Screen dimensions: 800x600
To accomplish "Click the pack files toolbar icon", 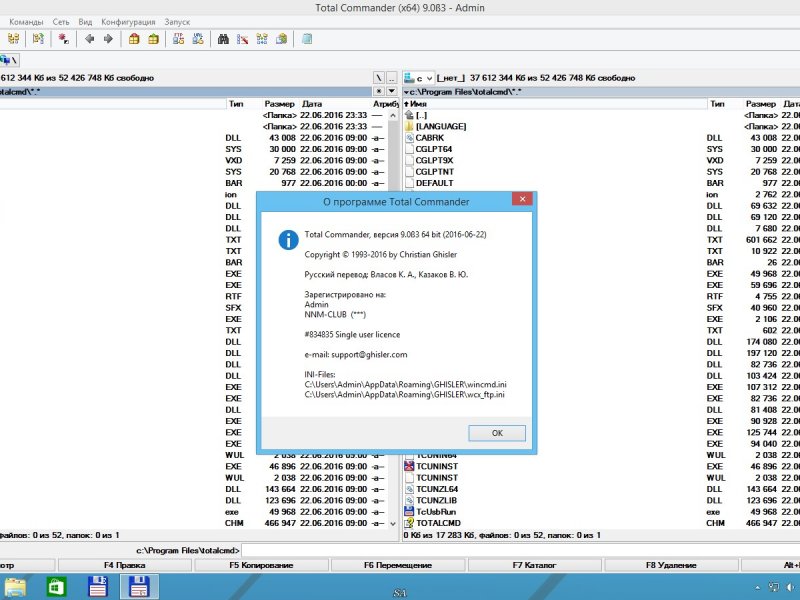I will (134, 39).
